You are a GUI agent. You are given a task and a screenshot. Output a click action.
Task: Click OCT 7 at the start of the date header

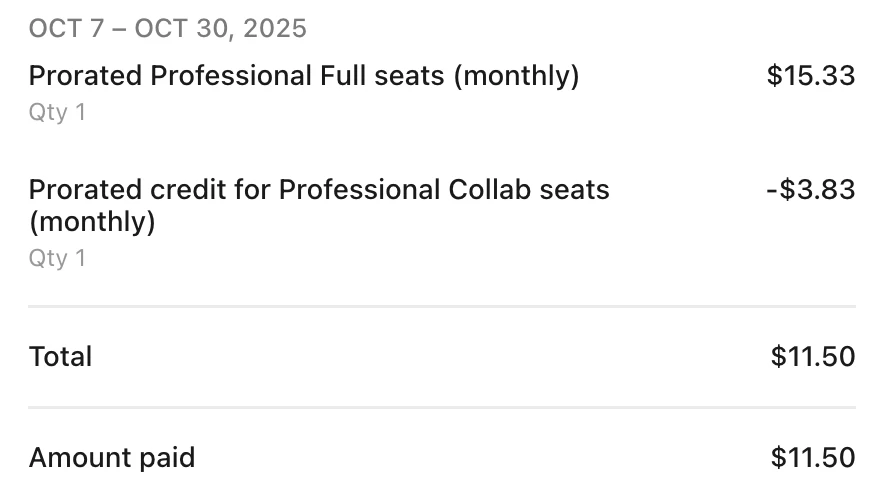pos(67,29)
